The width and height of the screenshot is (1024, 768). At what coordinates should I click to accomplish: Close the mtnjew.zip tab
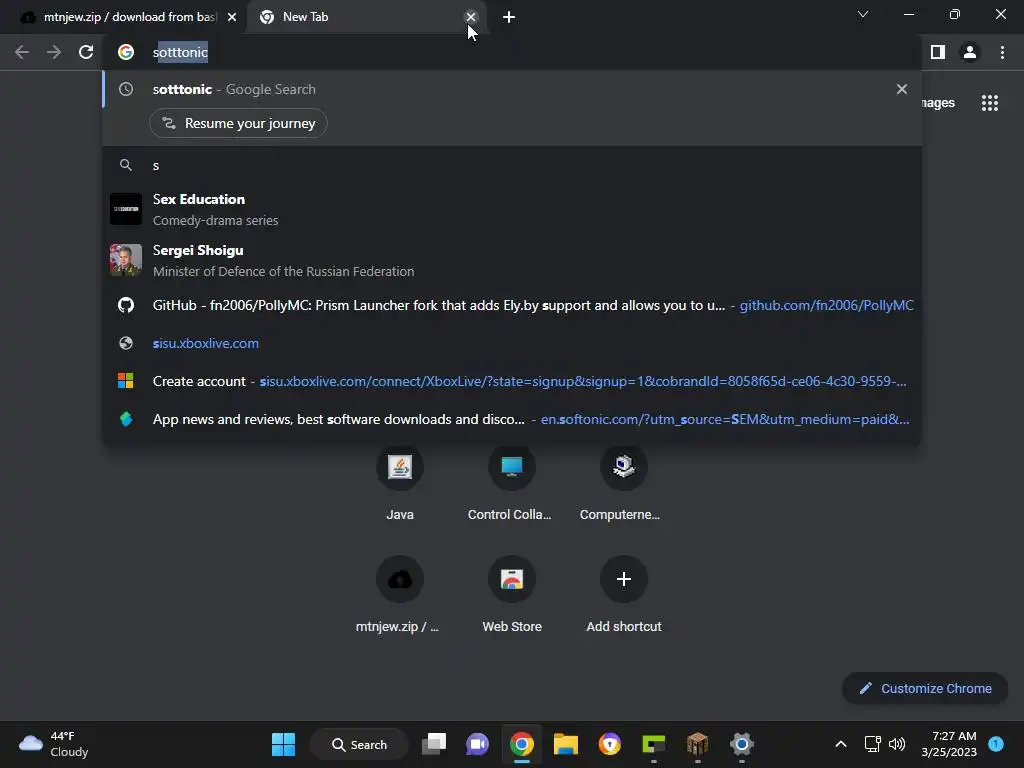click(232, 17)
